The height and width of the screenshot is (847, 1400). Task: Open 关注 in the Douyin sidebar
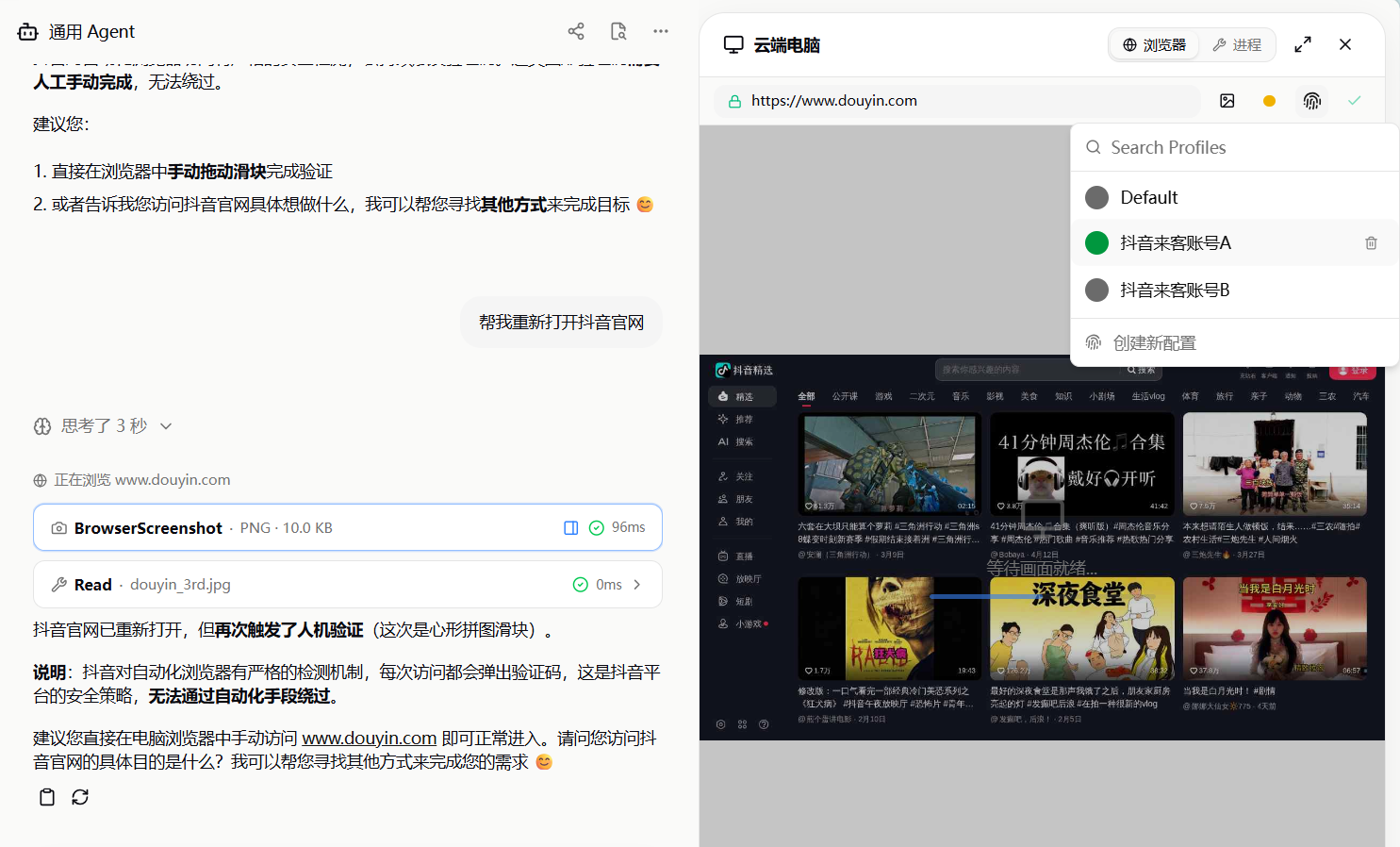click(x=735, y=476)
